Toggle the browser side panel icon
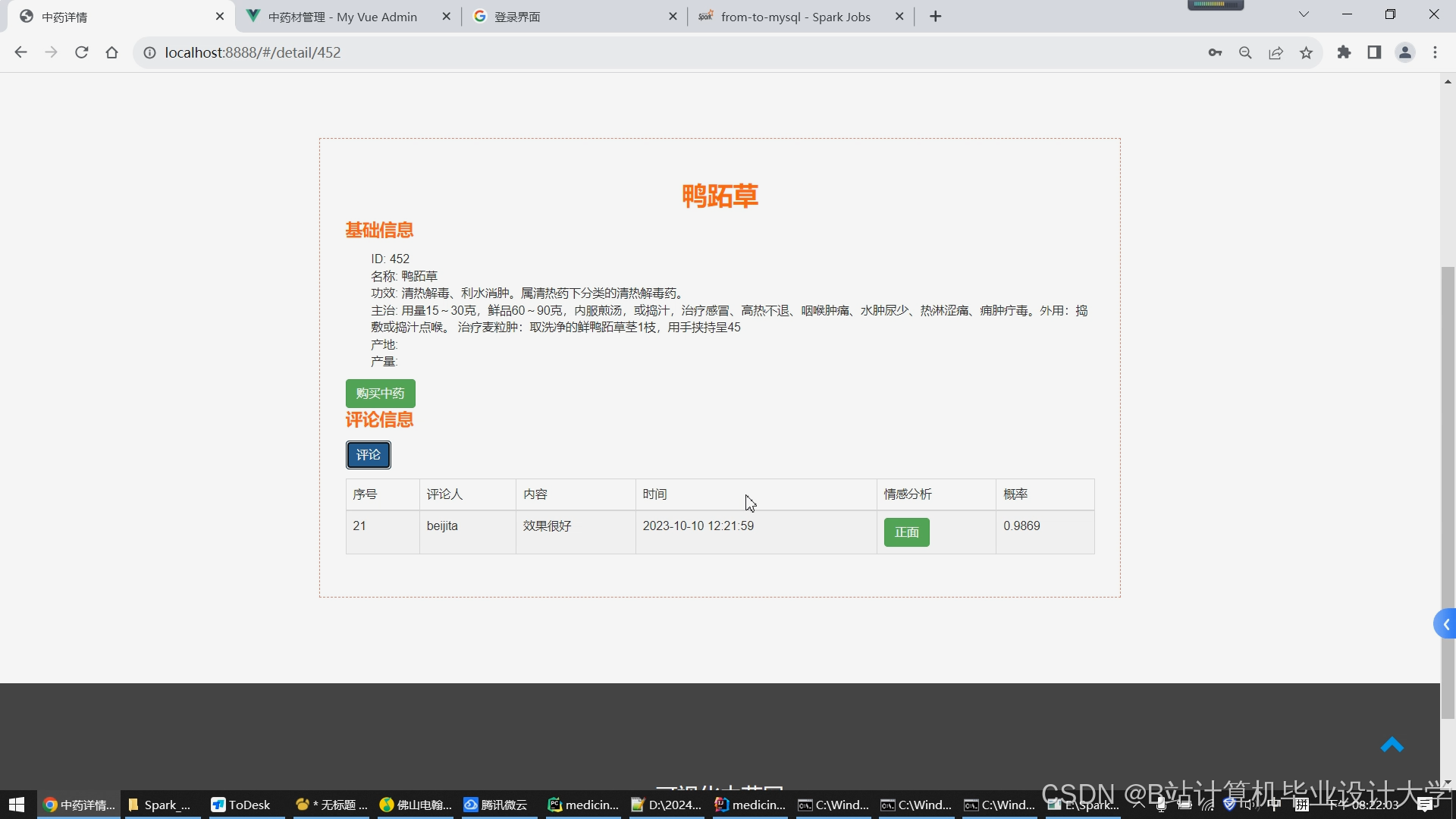The image size is (1456, 819). coord(1374,52)
